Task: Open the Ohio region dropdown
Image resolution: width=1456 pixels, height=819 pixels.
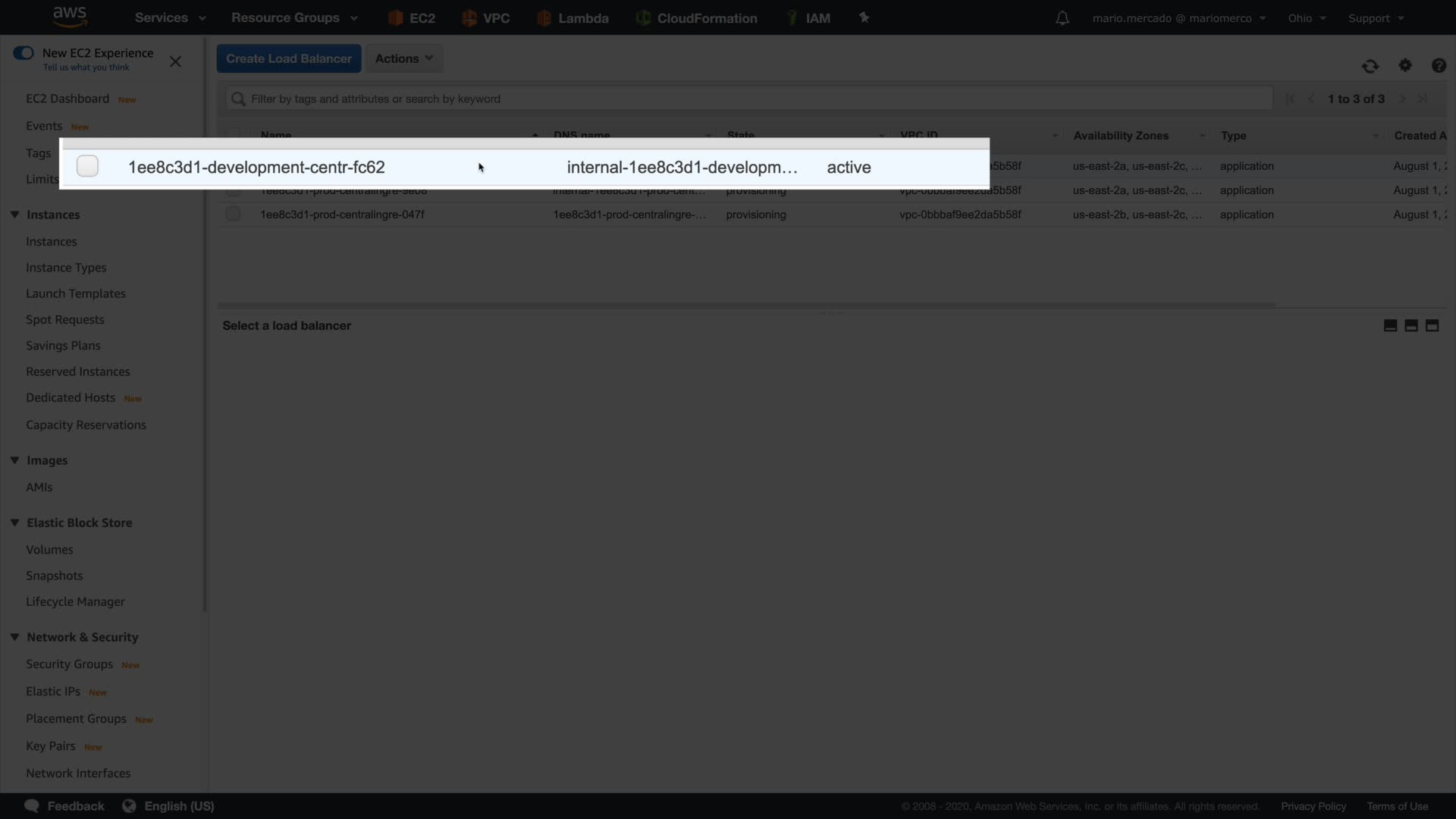Action: (x=1306, y=18)
